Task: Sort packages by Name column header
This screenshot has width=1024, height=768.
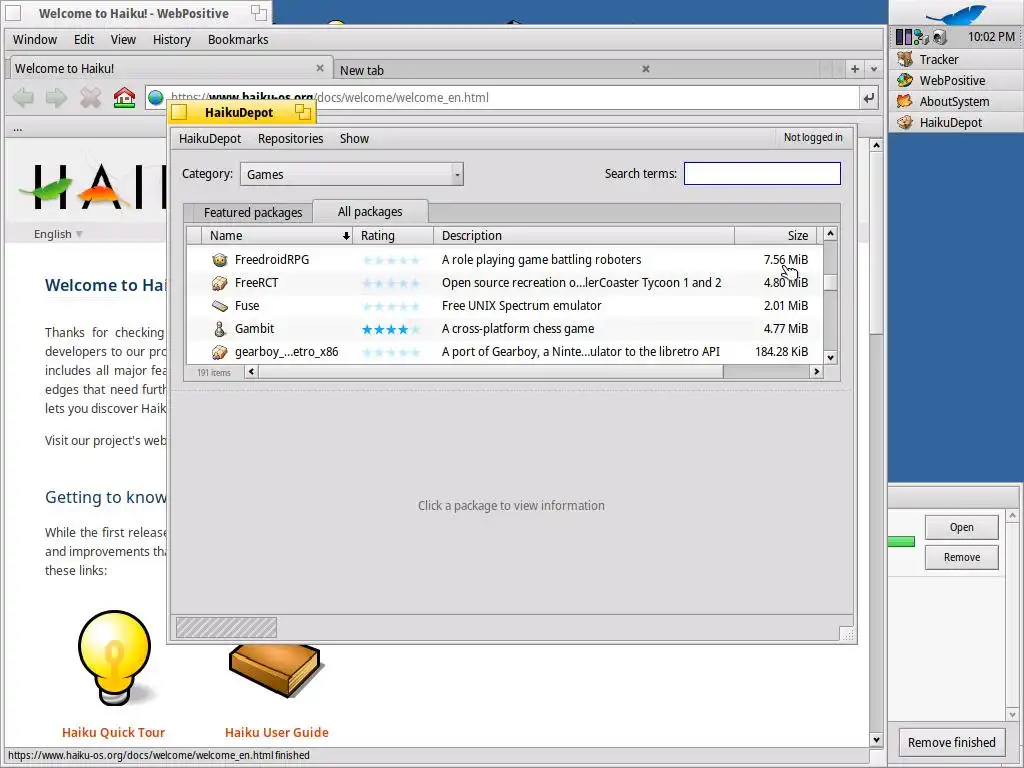Action: (x=277, y=236)
